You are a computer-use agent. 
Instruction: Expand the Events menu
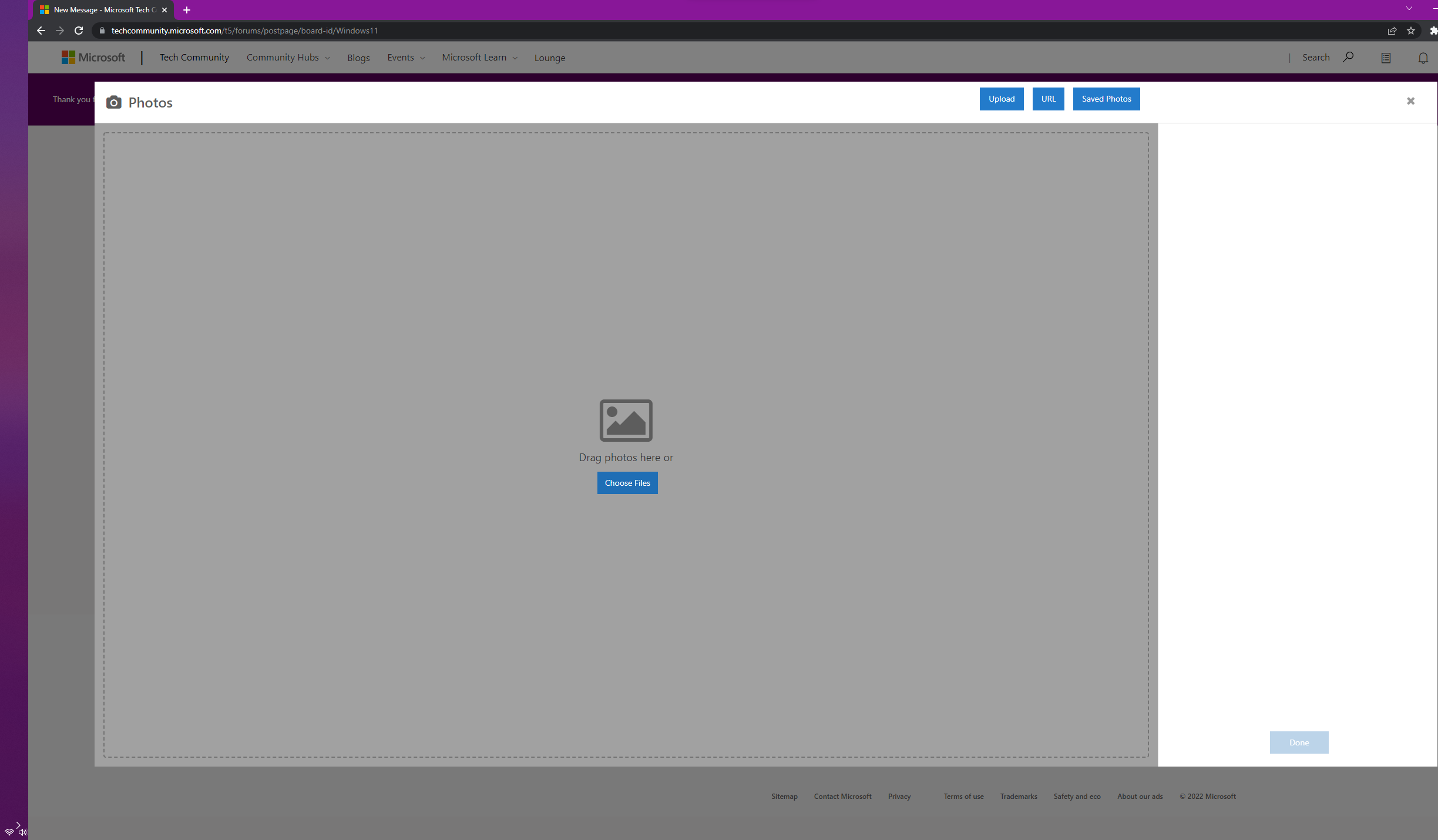click(x=405, y=58)
